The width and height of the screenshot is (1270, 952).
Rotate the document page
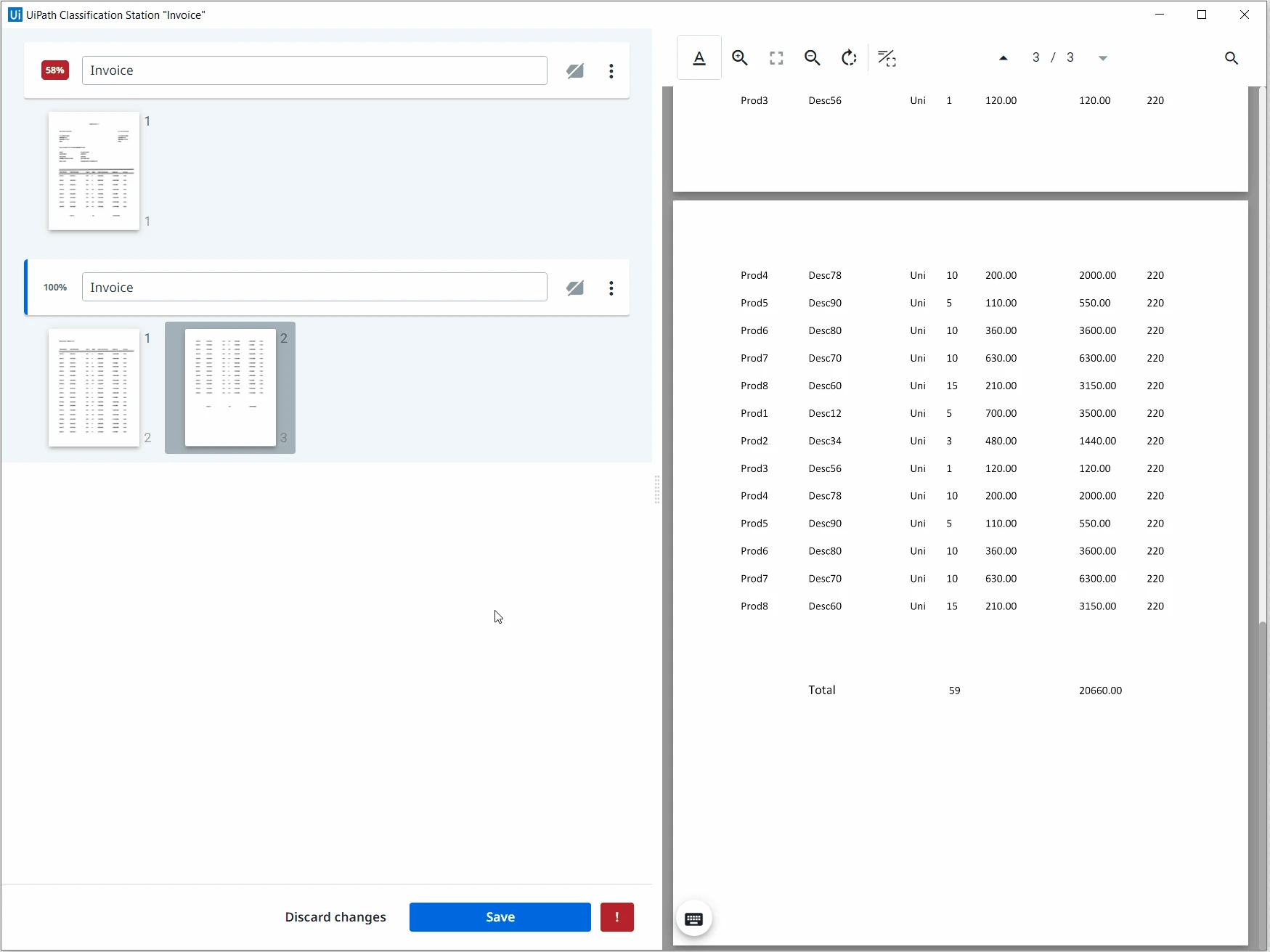(849, 58)
